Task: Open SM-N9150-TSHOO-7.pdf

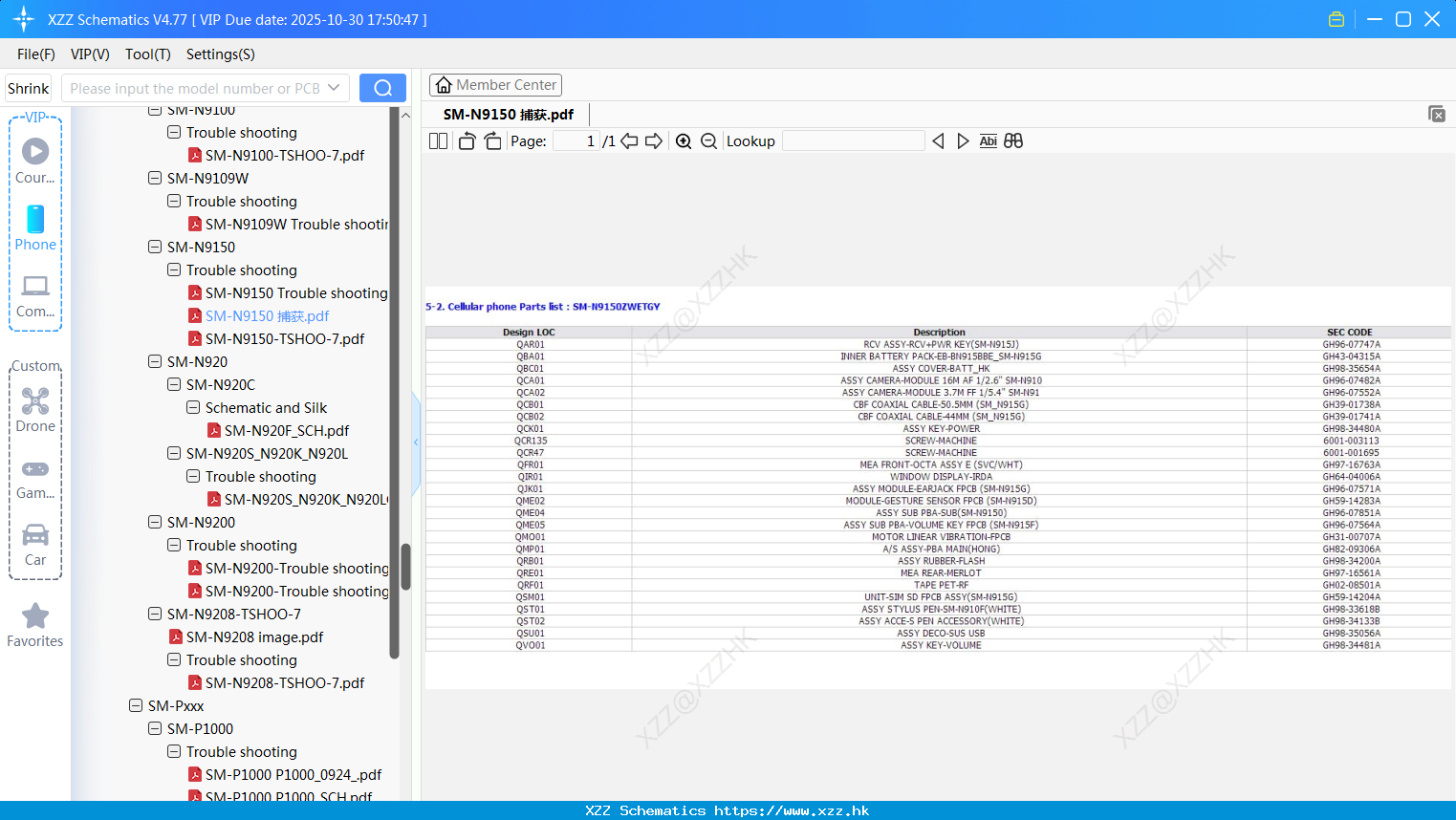Action: click(285, 338)
